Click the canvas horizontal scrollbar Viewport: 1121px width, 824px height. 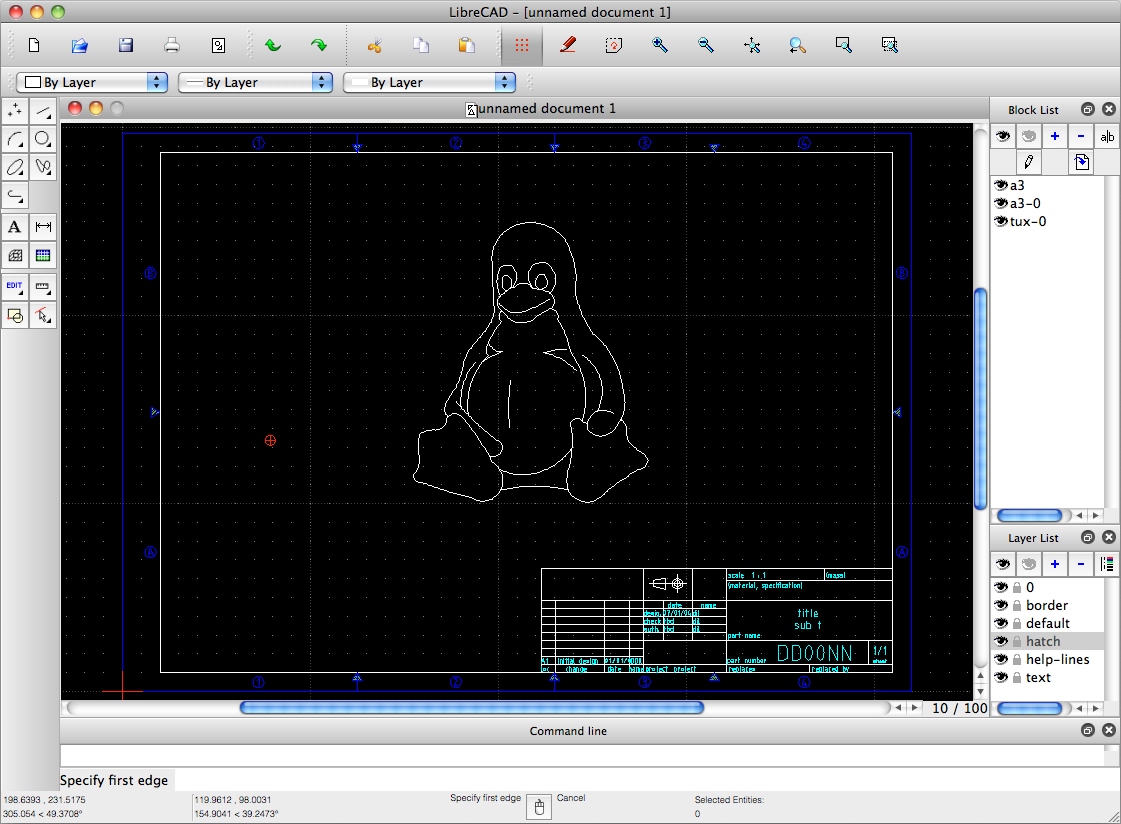(x=471, y=708)
